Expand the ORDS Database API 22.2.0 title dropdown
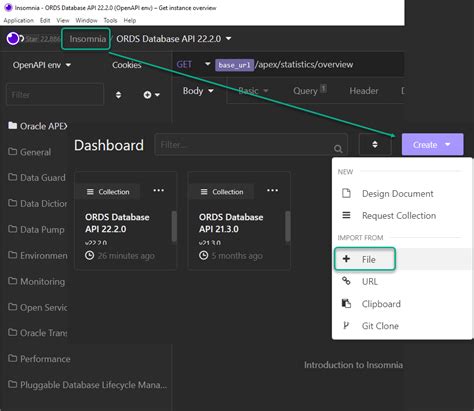This screenshot has height=411, width=474. coord(174,39)
